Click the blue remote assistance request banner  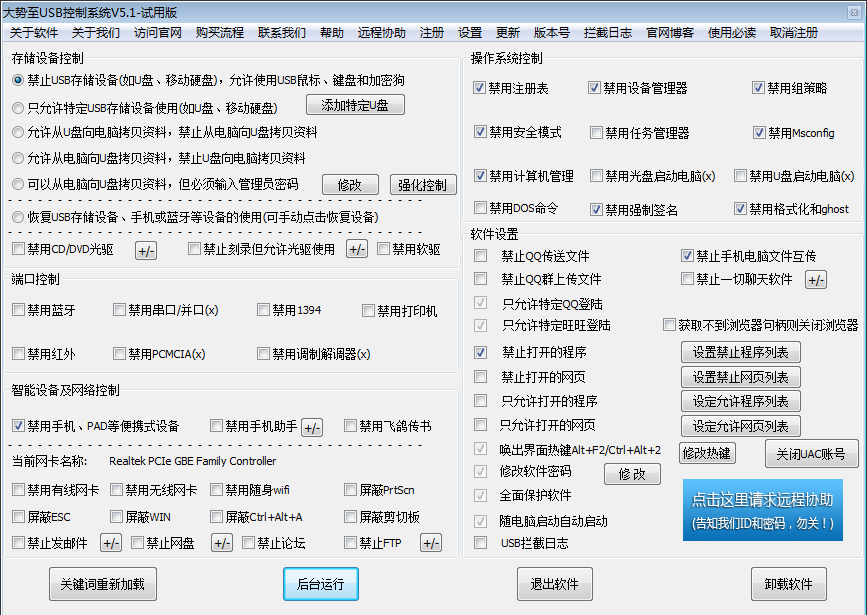763,510
